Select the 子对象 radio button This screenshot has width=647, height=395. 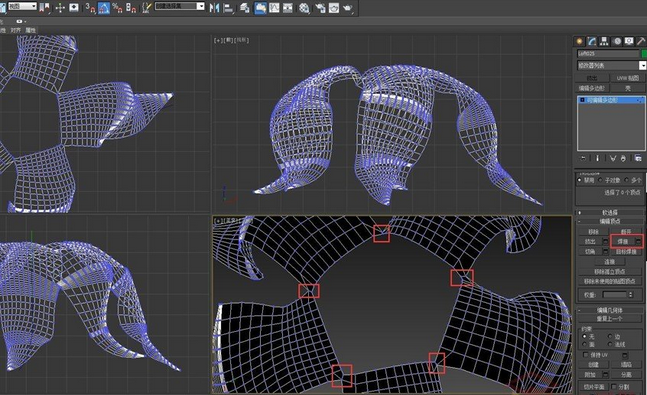pos(600,180)
